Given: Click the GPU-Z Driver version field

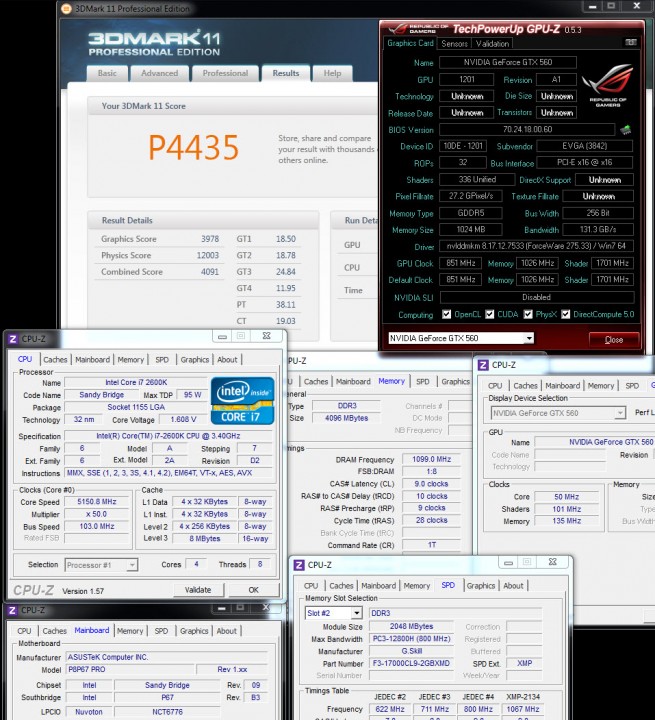Looking at the screenshot, I should 536,246.
